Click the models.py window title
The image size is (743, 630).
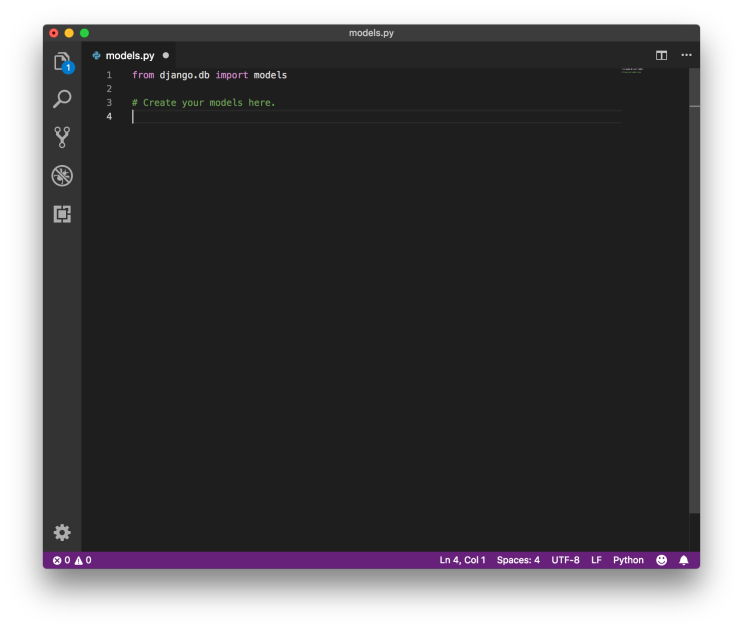point(371,33)
